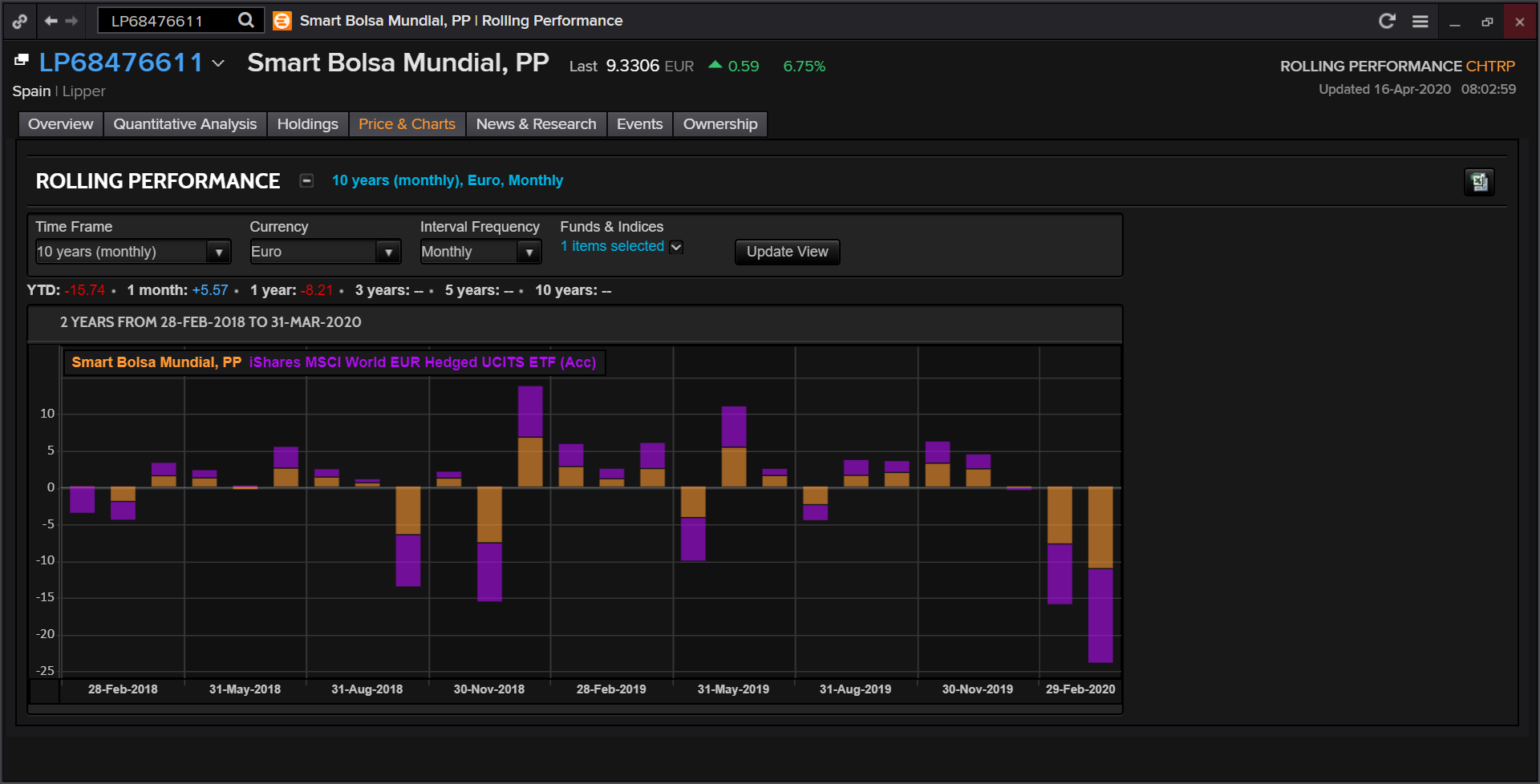Click the iShares MSCI World legend label

423,362
